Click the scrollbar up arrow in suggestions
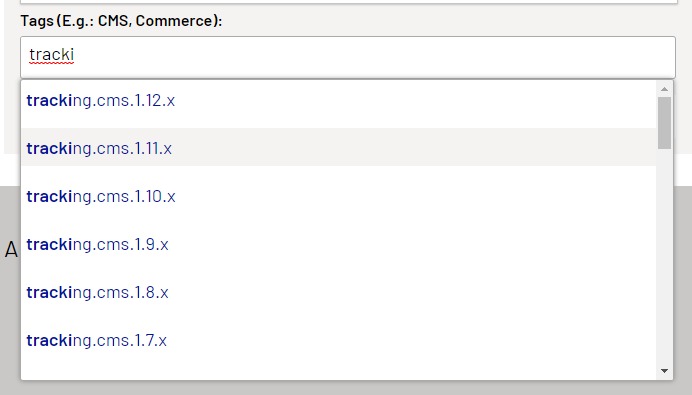 pyautogui.click(x=664, y=89)
